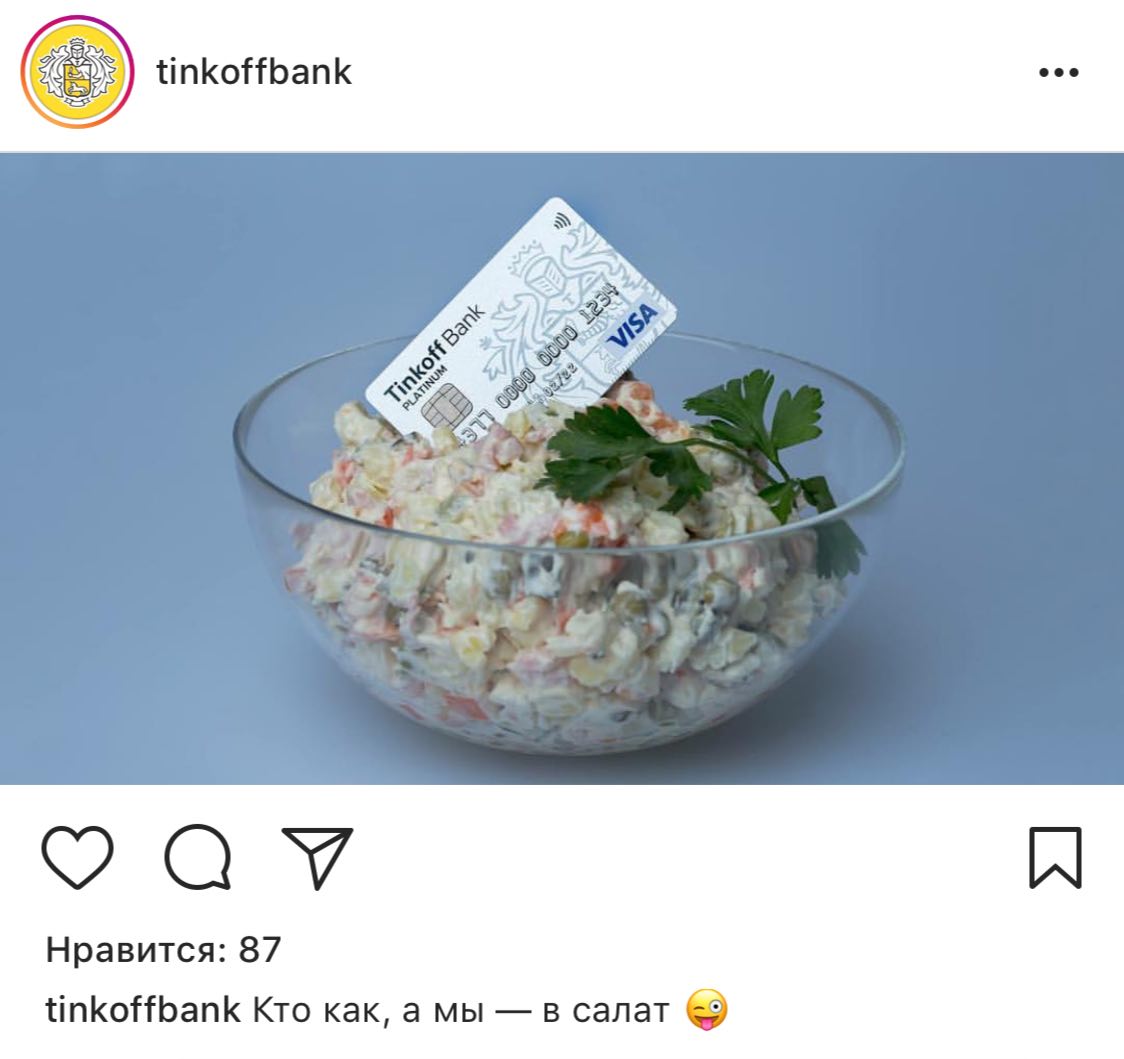Save the post with the bookmark icon

point(1055,858)
